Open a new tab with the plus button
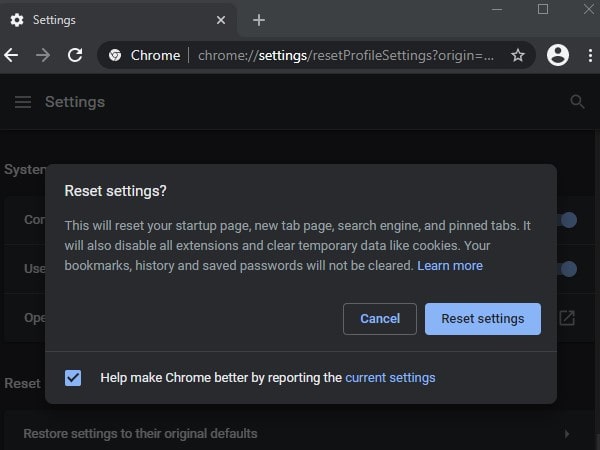 click(x=259, y=20)
